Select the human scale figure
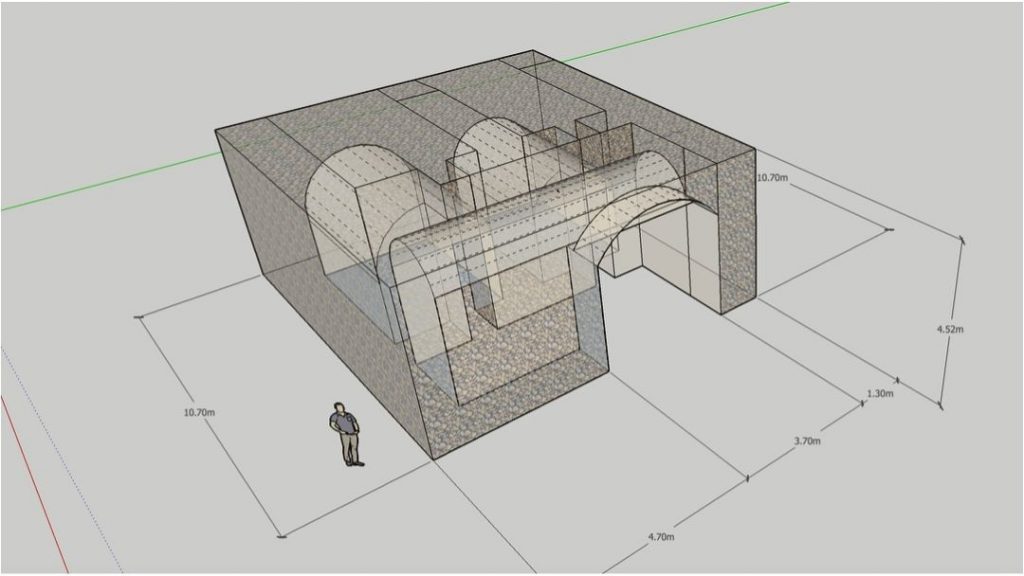This screenshot has width=1024, height=576. coord(346,434)
